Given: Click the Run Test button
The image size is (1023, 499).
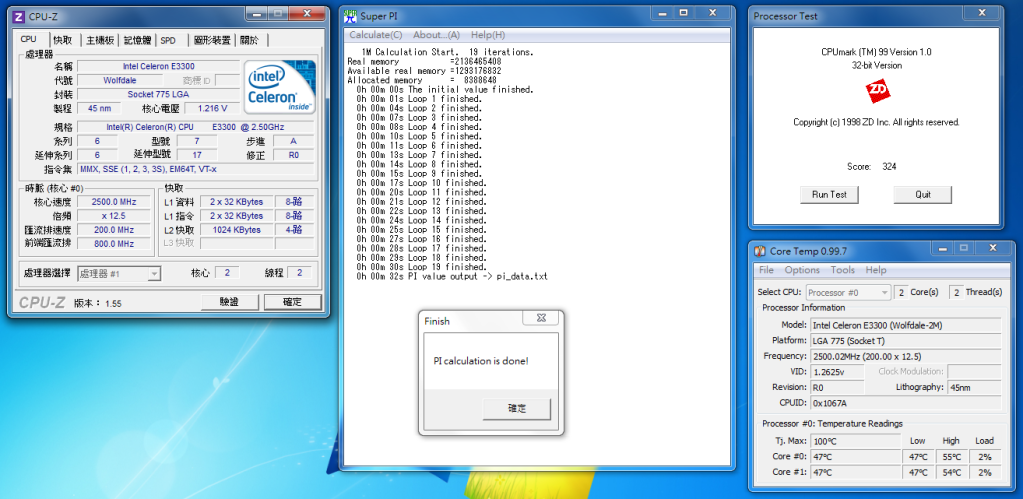Looking at the screenshot, I should (x=829, y=194).
